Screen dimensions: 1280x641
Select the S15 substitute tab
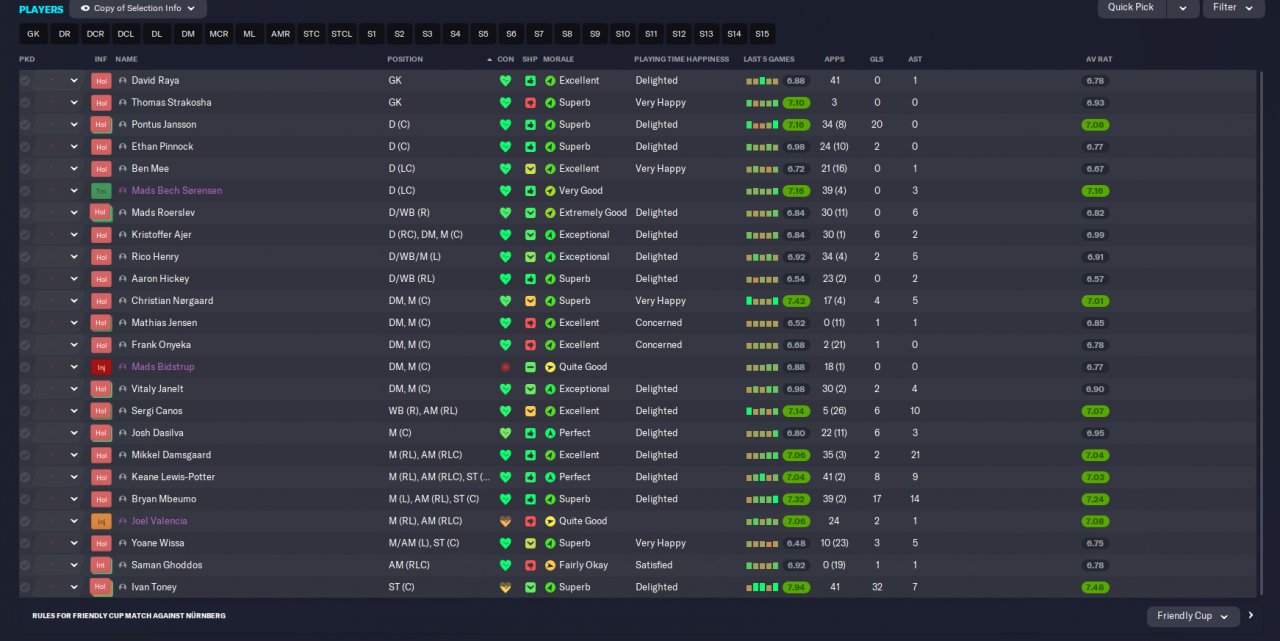tap(763, 34)
